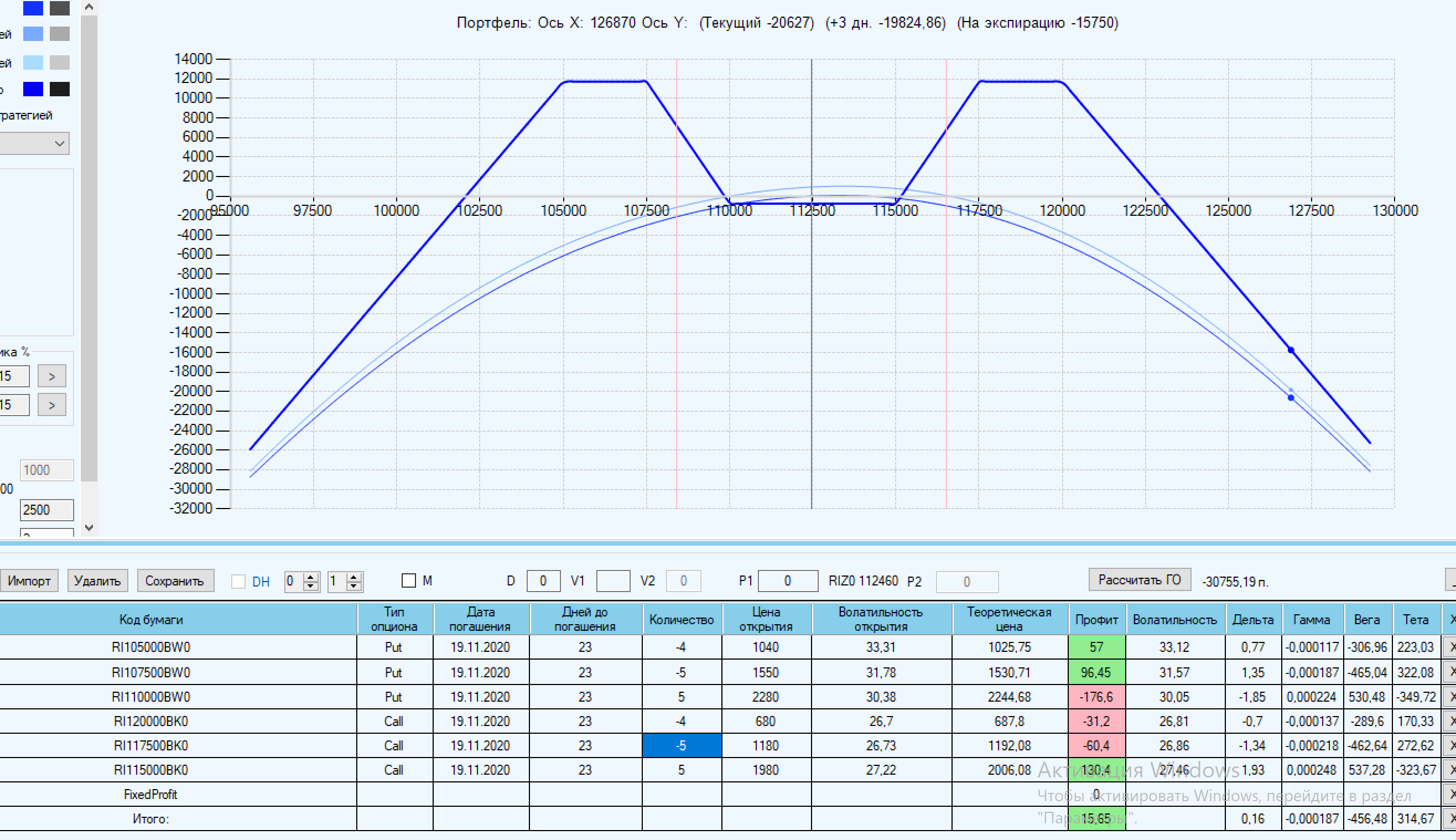
Task: Click the scroll-down arrow of the left panel
Action: coord(89,527)
